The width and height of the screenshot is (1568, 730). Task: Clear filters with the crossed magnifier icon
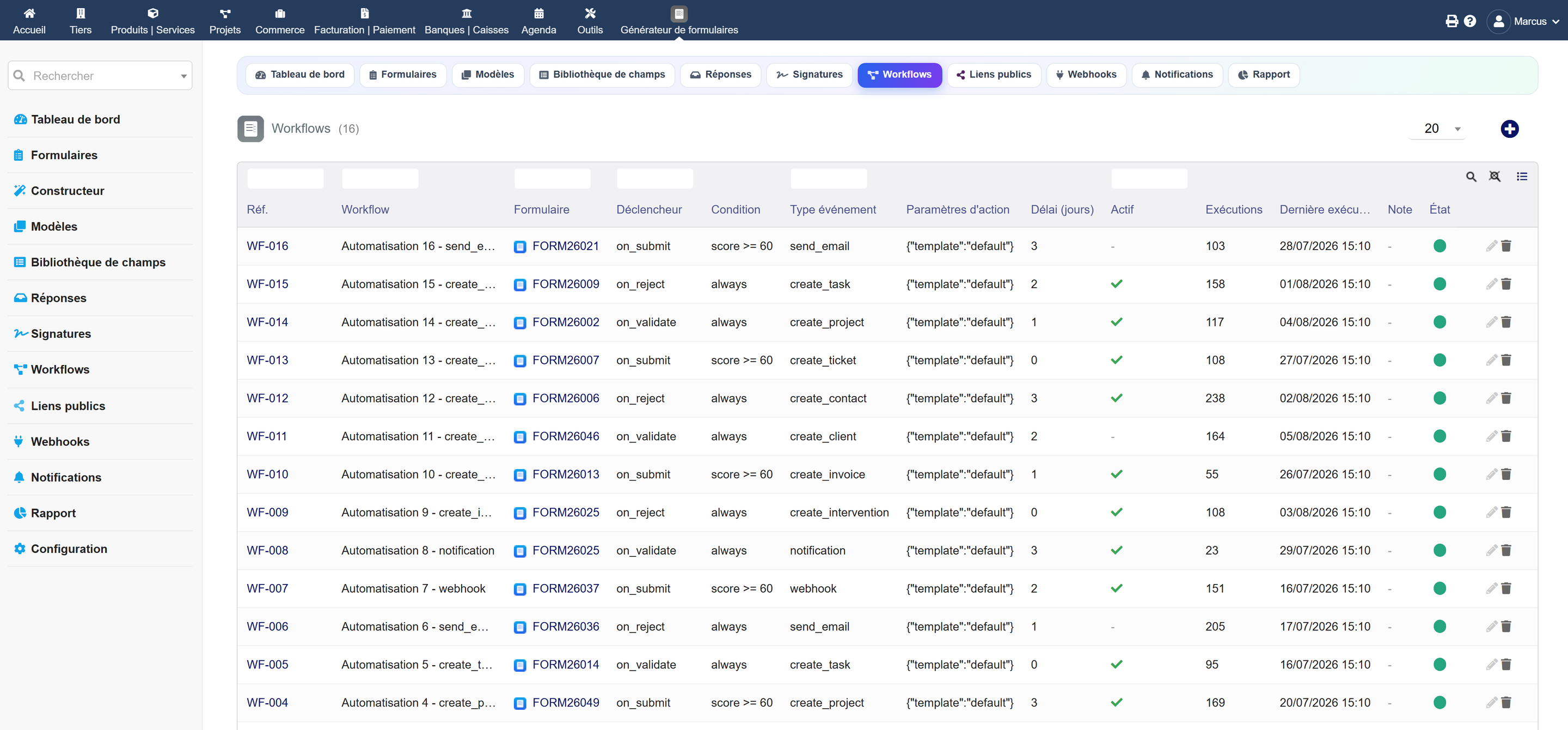(1494, 177)
